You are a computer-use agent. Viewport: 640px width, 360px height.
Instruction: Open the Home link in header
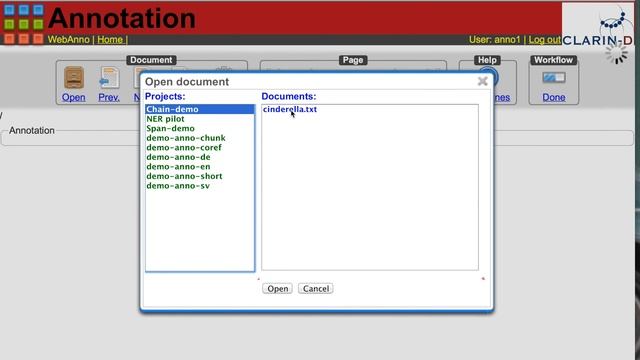coord(110,40)
